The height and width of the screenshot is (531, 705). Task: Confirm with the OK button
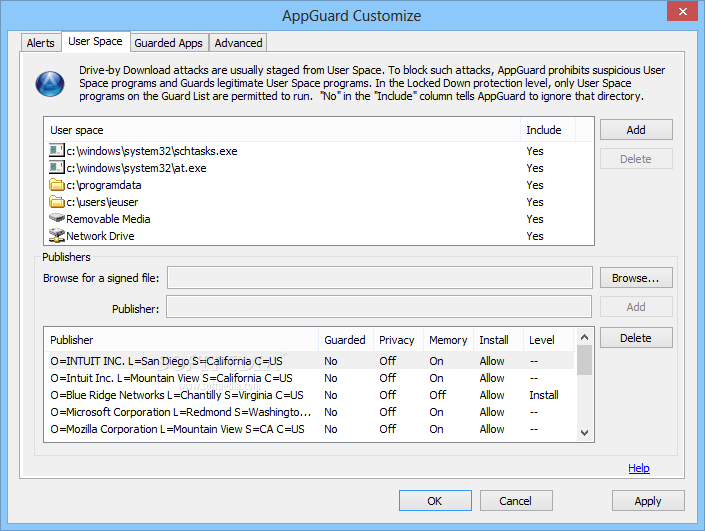pyautogui.click(x=435, y=500)
